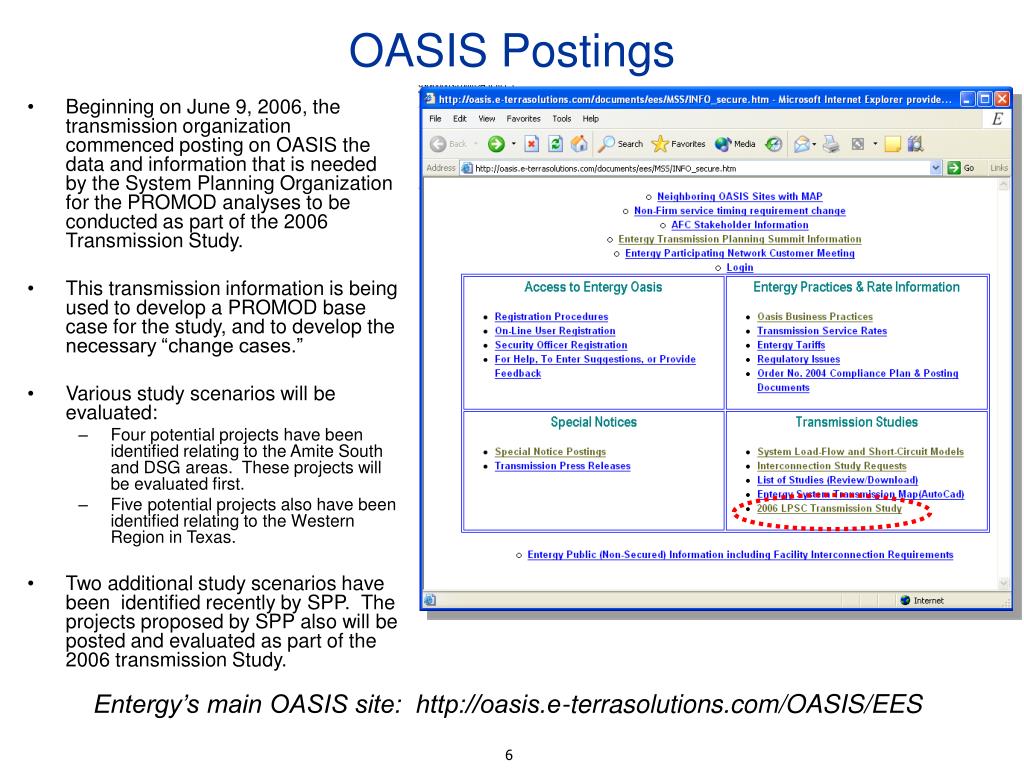1024x768 pixels.
Task: Click the Internet zone status indicator
Action: click(921, 600)
